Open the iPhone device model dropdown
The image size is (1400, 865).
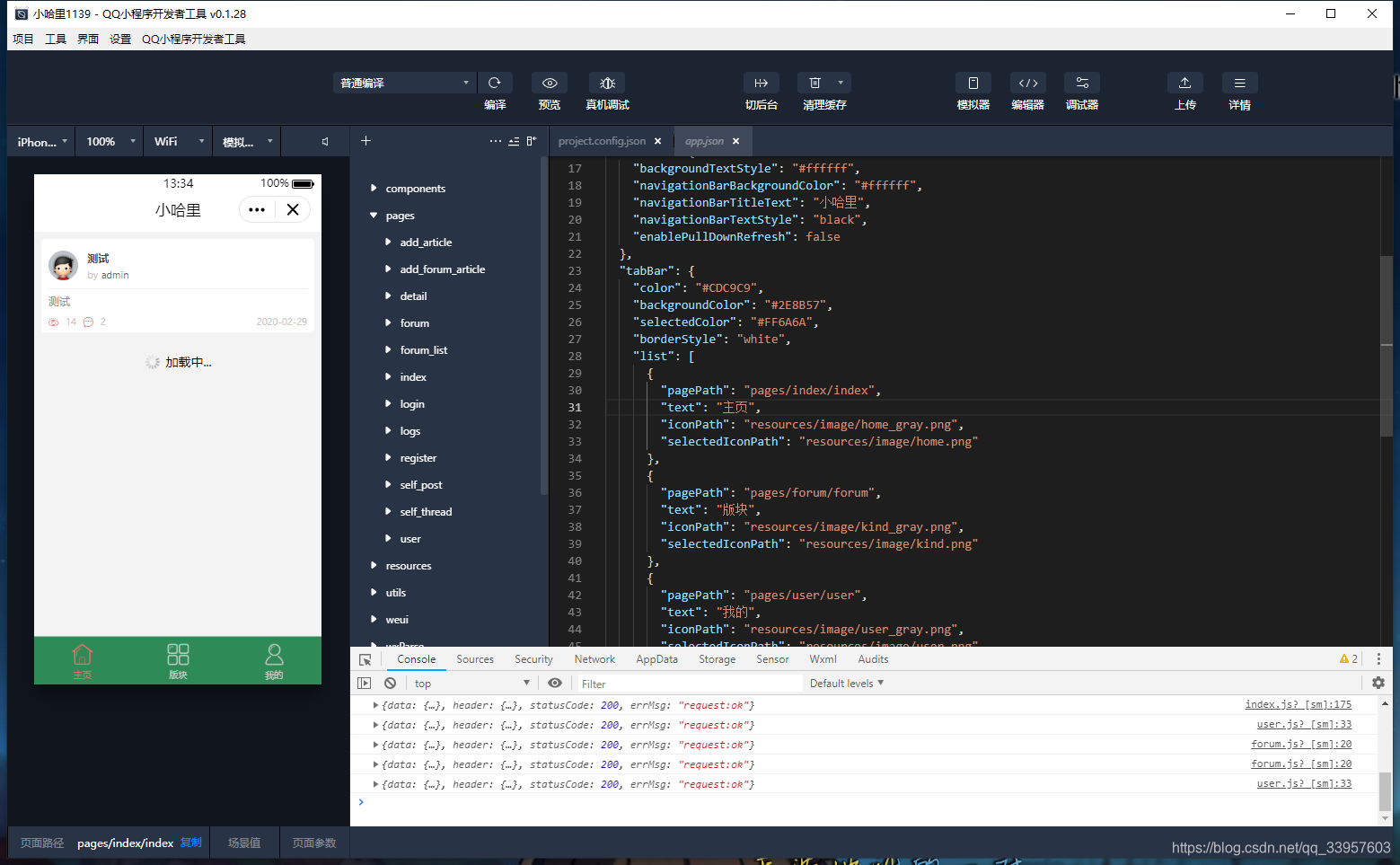coord(41,141)
